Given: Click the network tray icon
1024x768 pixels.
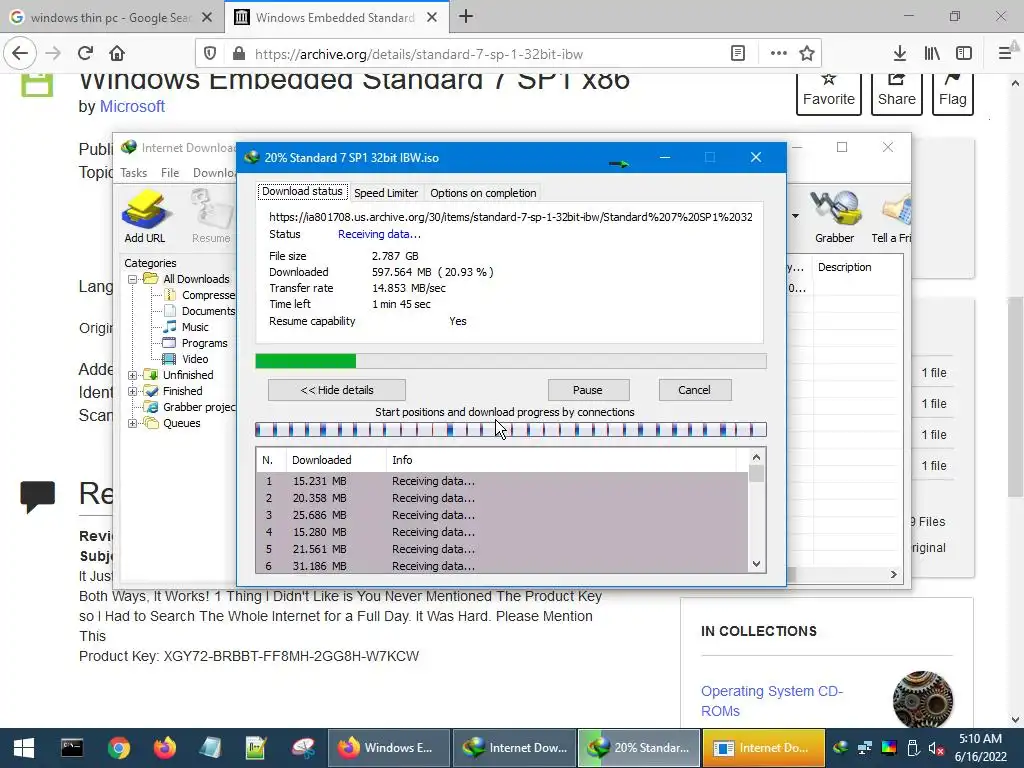Looking at the screenshot, I should (x=865, y=748).
